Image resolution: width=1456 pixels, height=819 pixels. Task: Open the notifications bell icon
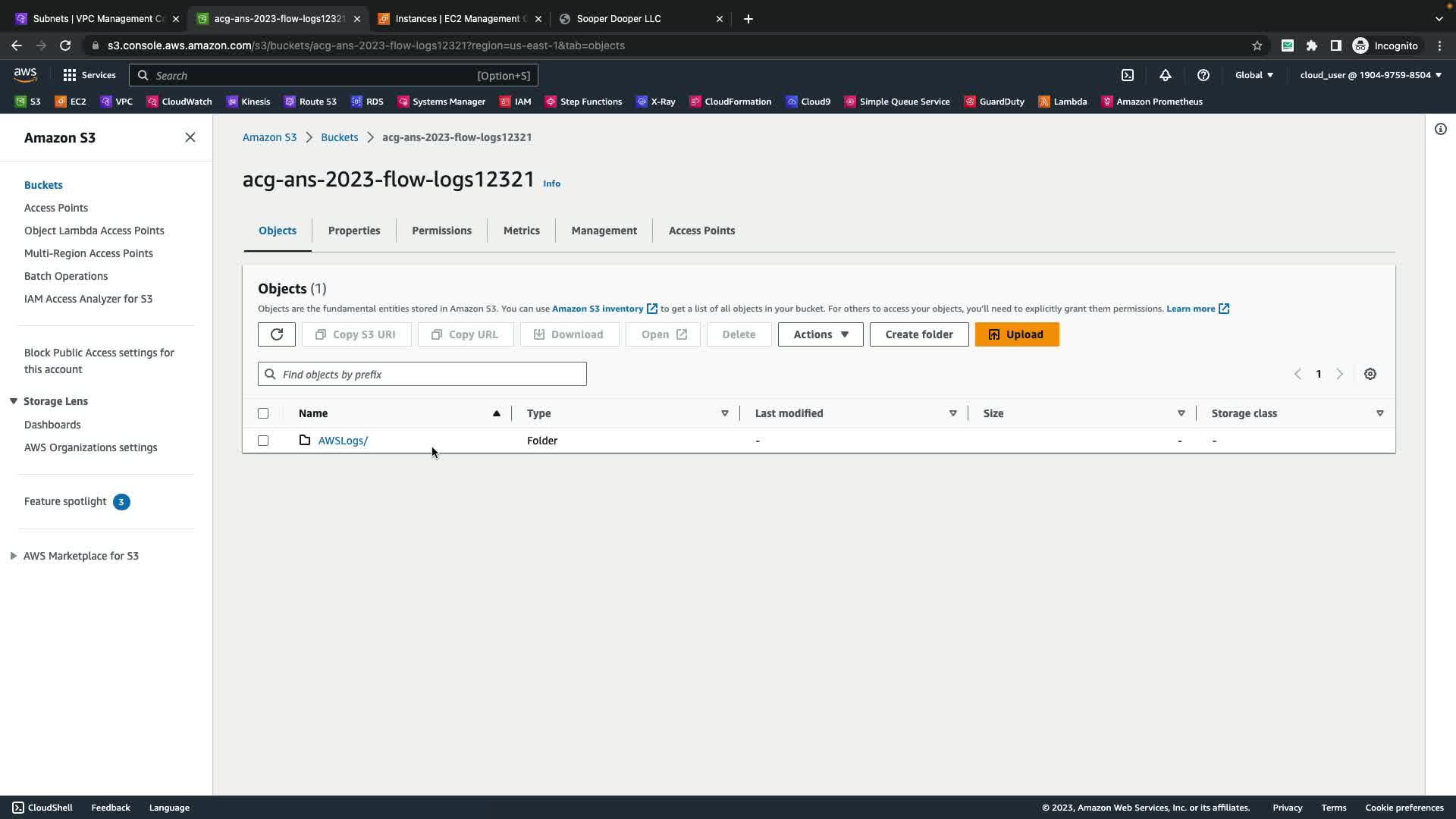pos(1166,75)
